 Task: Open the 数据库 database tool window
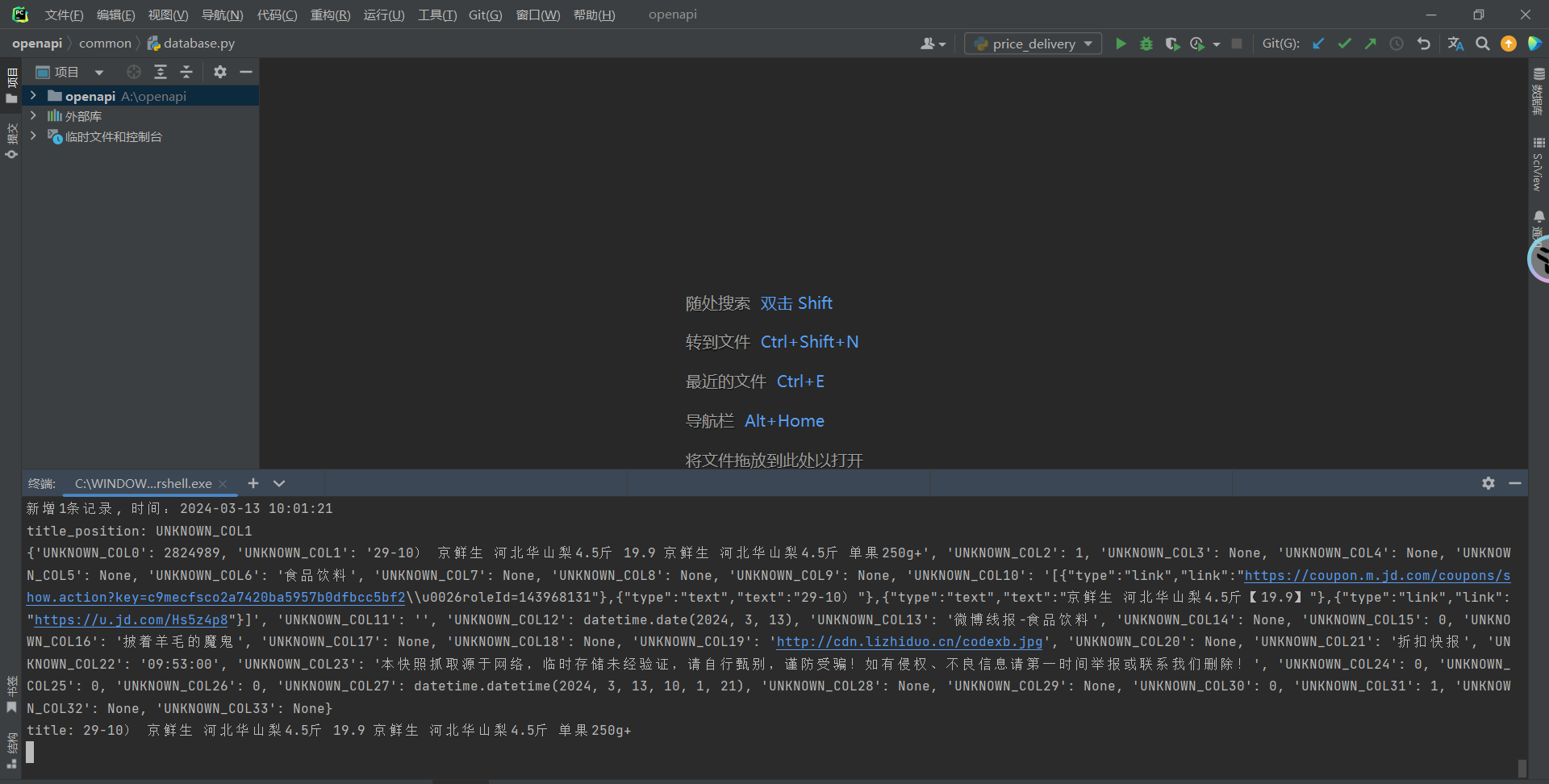1539,91
